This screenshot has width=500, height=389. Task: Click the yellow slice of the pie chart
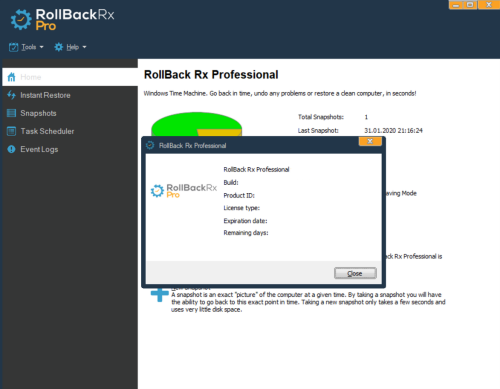(x=219, y=132)
